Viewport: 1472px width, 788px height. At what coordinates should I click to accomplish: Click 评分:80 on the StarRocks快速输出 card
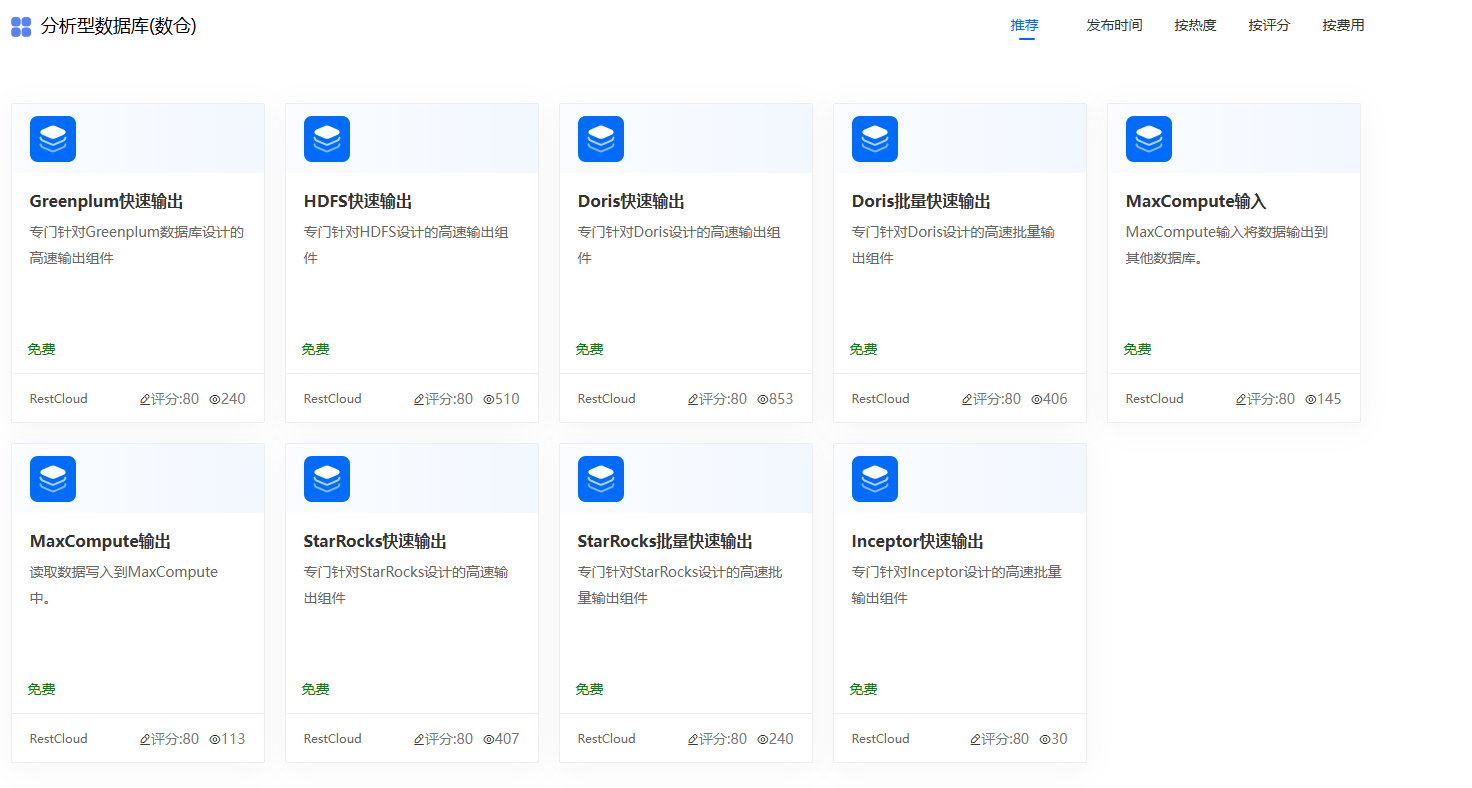pyautogui.click(x=449, y=739)
